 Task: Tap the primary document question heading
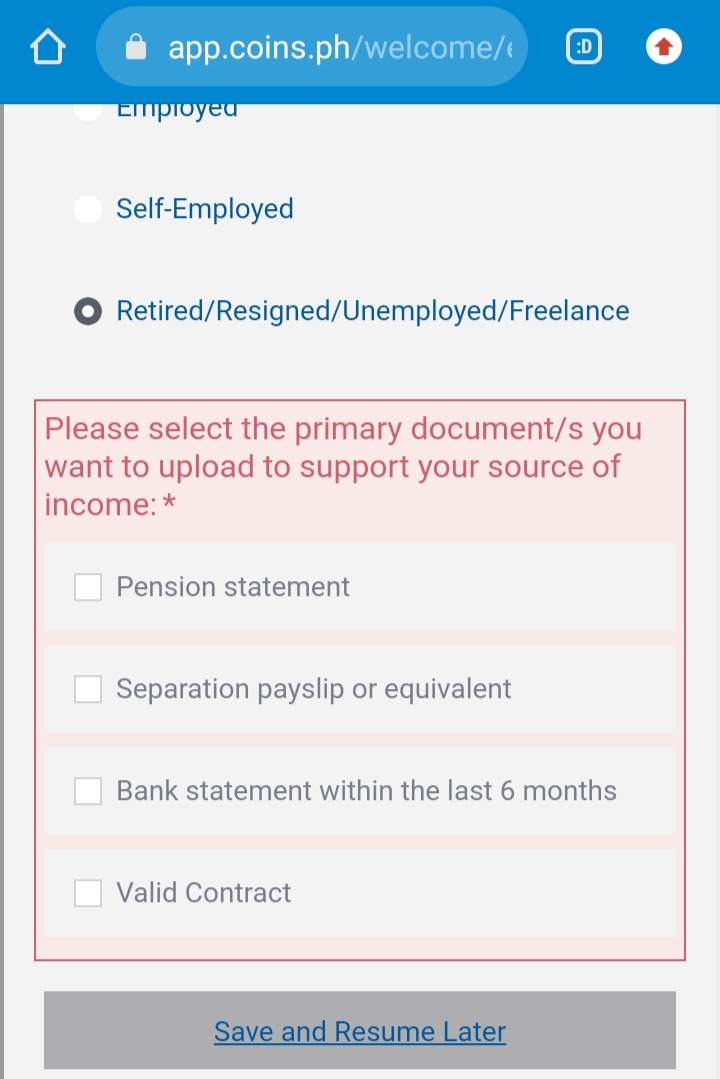click(x=343, y=467)
